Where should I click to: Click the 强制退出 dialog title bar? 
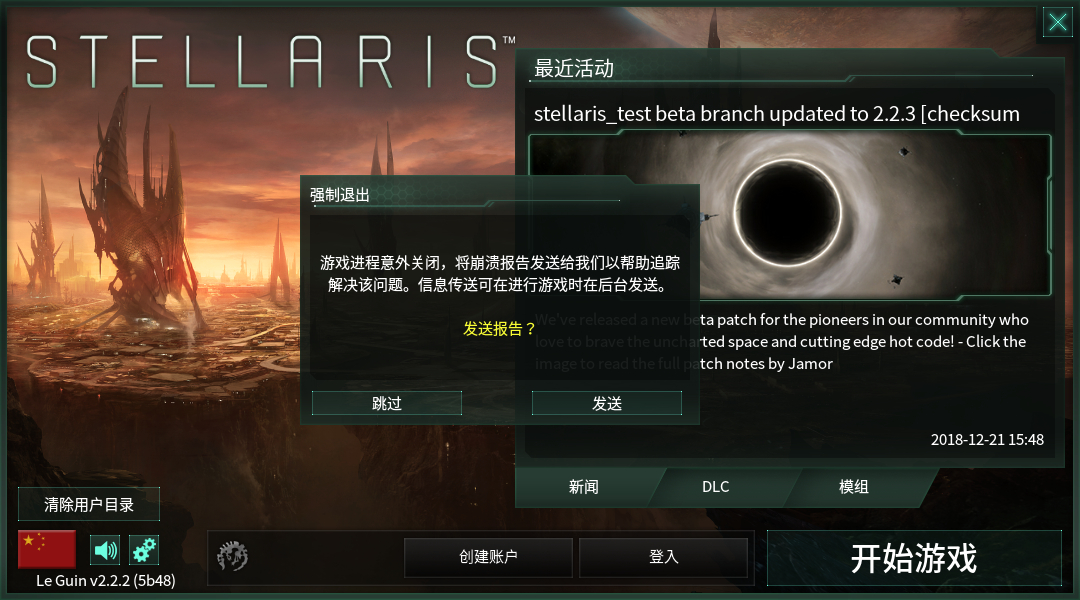(465, 194)
